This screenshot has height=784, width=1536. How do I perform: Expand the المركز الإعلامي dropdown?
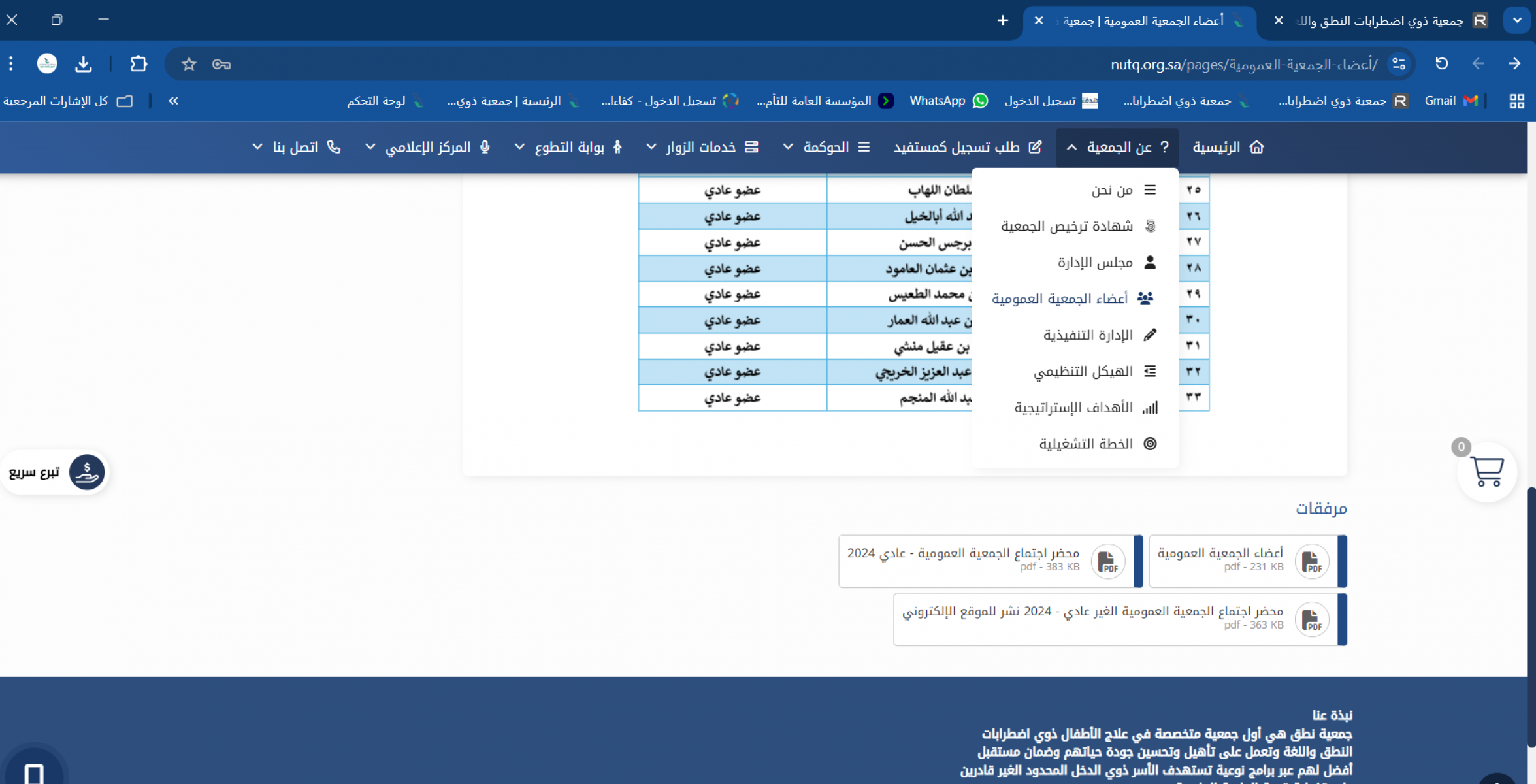428,148
